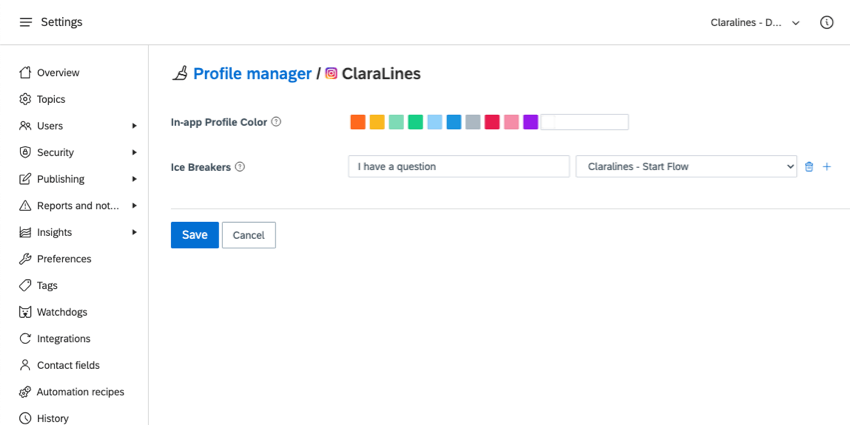The height and width of the screenshot is (425, 850).
Task: Click help icon beside In-app Profile Color
Action: pyautogui.click(x=276, y=122)
